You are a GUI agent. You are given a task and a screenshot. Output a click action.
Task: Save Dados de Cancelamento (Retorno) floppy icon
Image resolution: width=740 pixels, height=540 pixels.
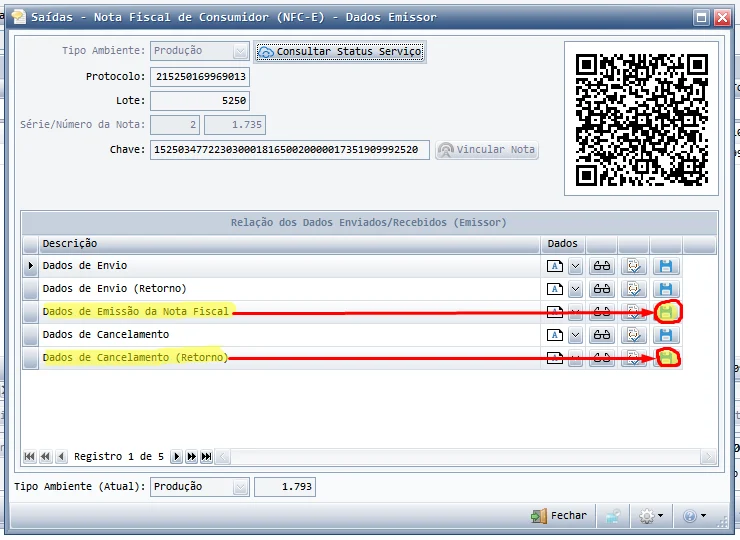[x=666, y=358]
